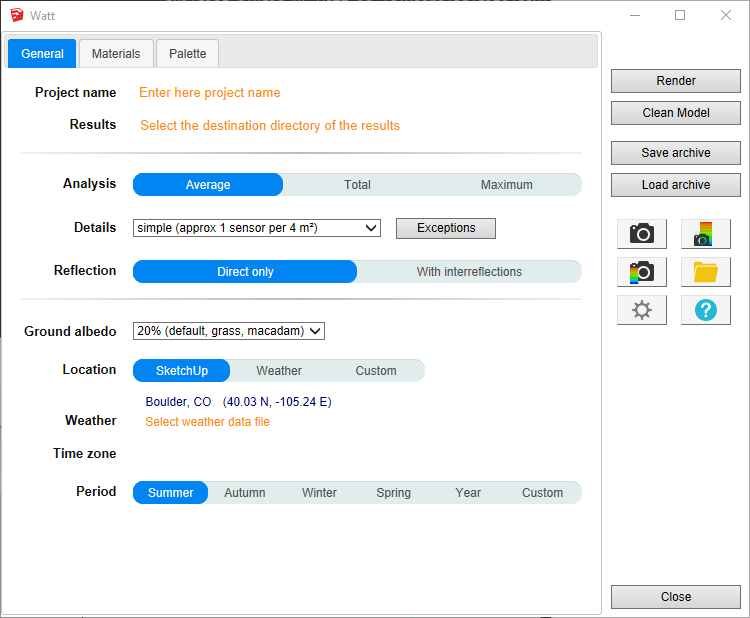Choose the Winter period
Viewport: 750px width, 618px height.
[319, 493]
